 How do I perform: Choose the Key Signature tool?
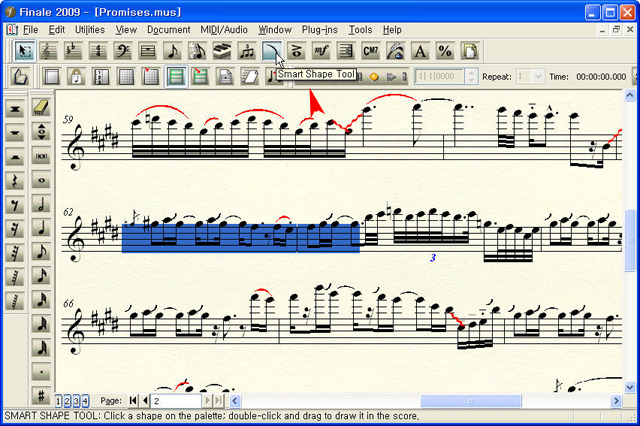coord(73,51)
